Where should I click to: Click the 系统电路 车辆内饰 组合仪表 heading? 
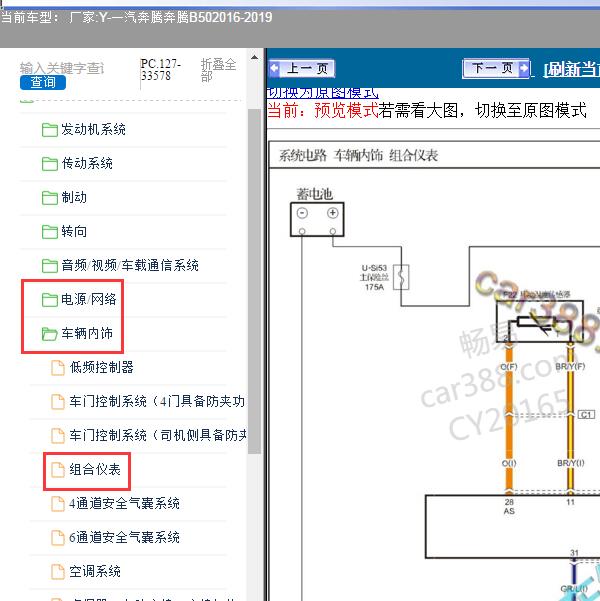pyautogui.click(x=358, y=156)
